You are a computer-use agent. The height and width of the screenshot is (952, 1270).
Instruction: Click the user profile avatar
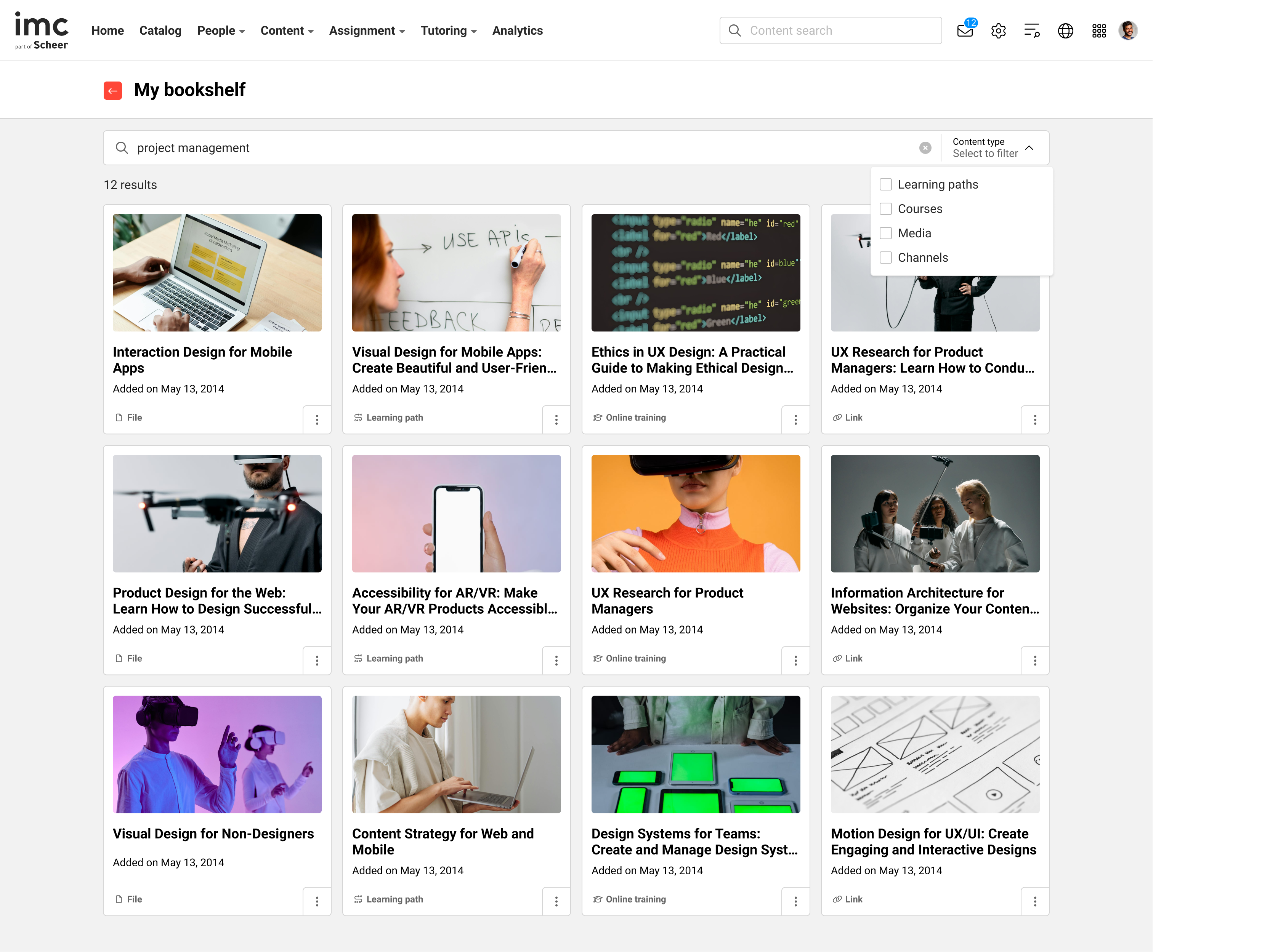[1127, 30]
